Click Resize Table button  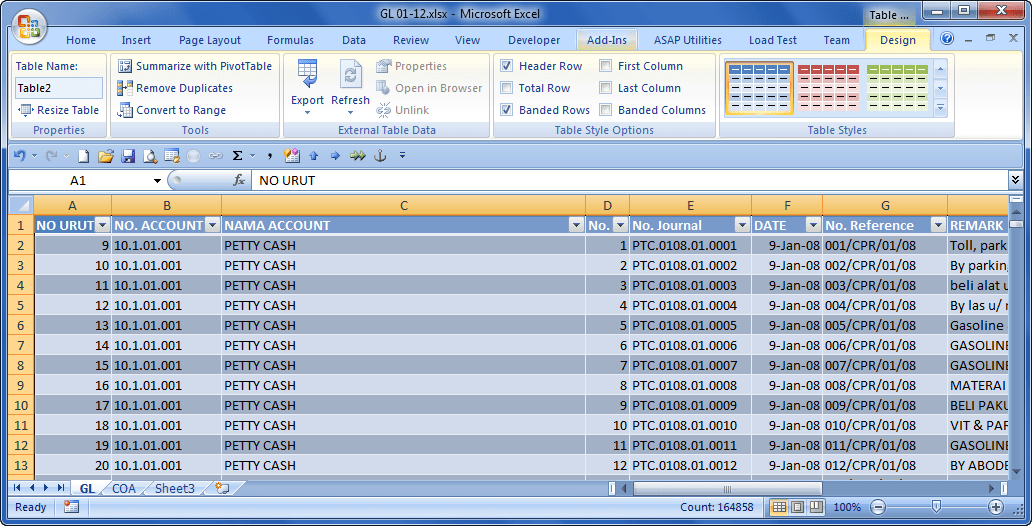(x=59, y=110)
